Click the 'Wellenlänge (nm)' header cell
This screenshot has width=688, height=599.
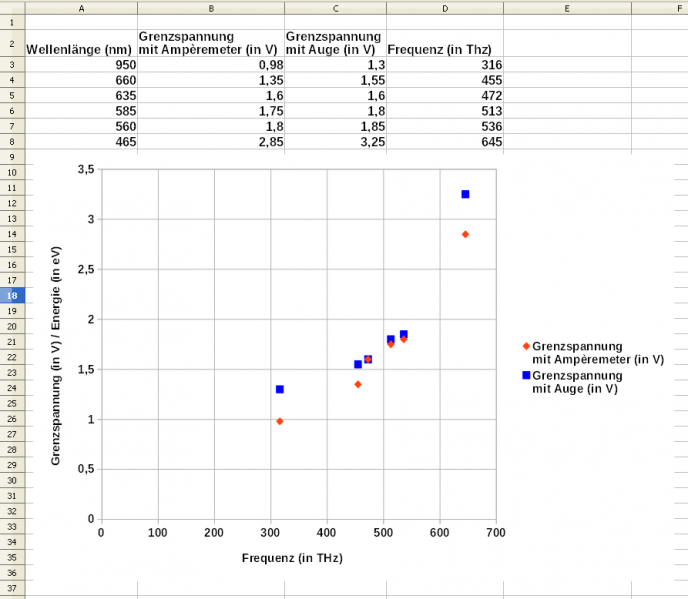point(80,49)
